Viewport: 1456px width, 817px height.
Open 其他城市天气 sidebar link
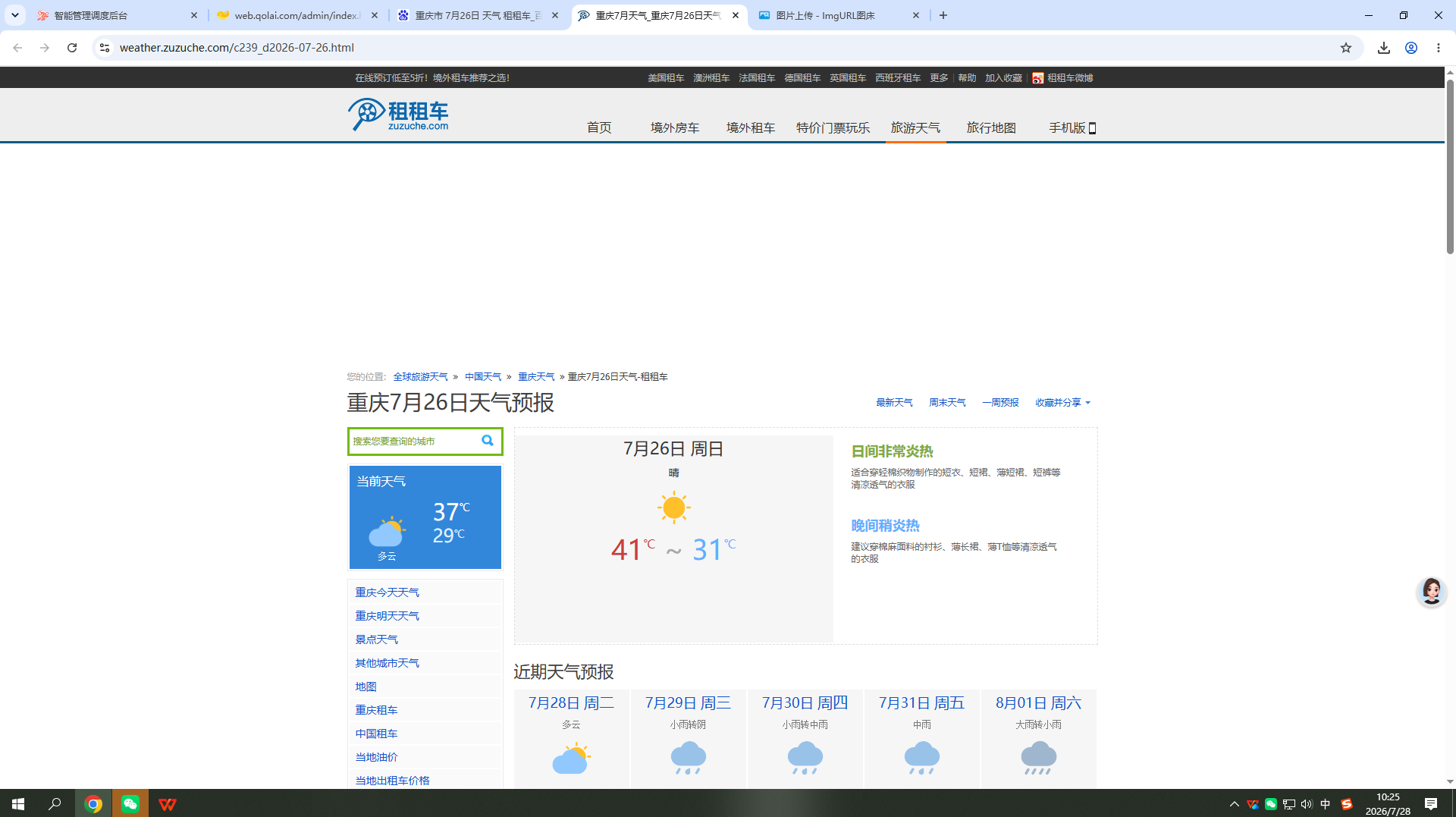387,663
